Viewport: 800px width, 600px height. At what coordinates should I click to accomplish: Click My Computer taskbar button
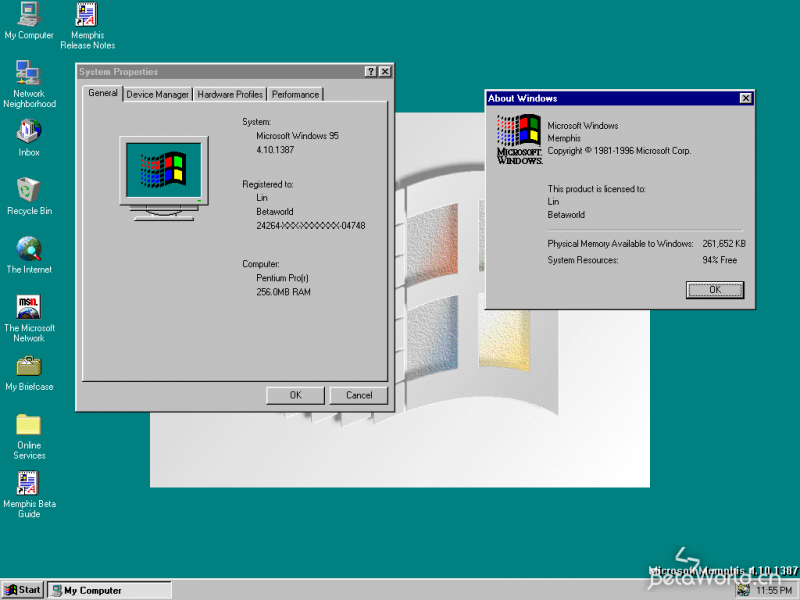[x=109, y=590]
